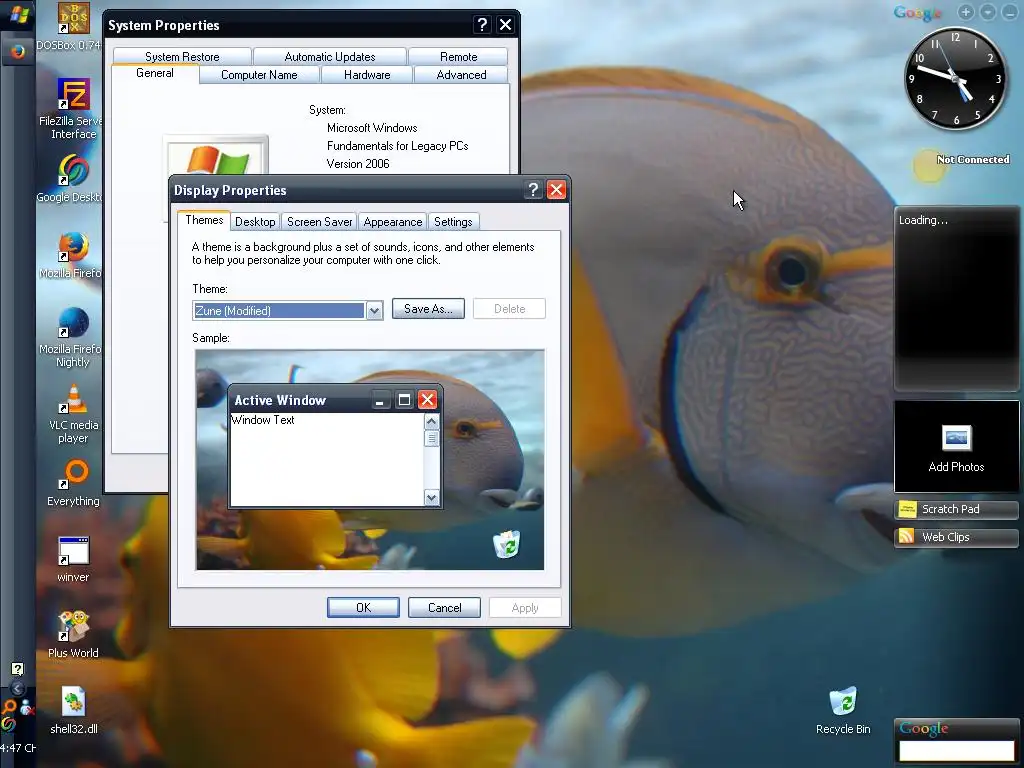Click the Windows Start button
The image size is (1024, 768).
(18, 14)
